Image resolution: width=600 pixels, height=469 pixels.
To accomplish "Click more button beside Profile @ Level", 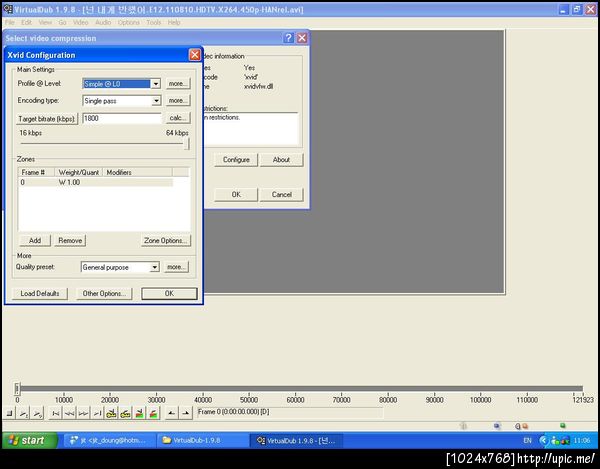I will (178, 84).
